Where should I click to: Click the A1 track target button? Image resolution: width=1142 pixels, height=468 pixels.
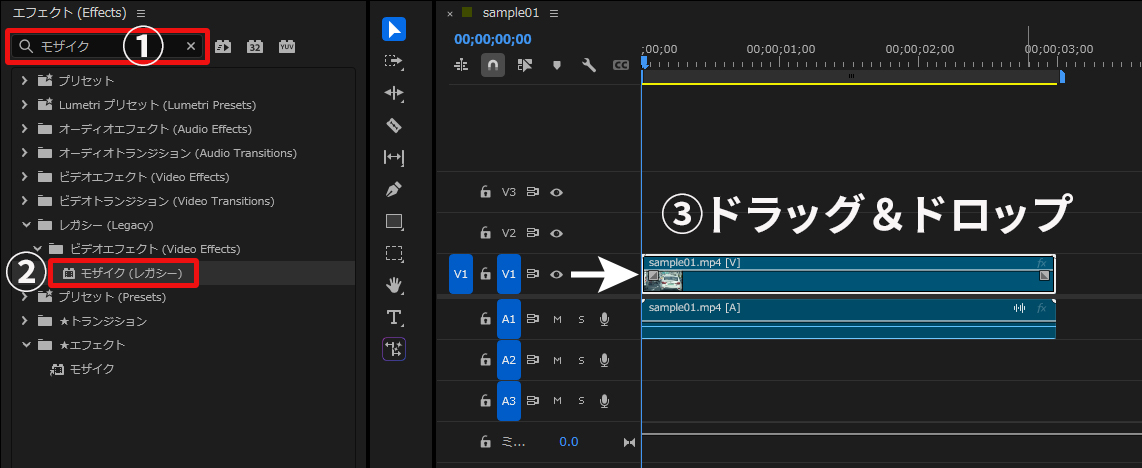click(509, 319)
